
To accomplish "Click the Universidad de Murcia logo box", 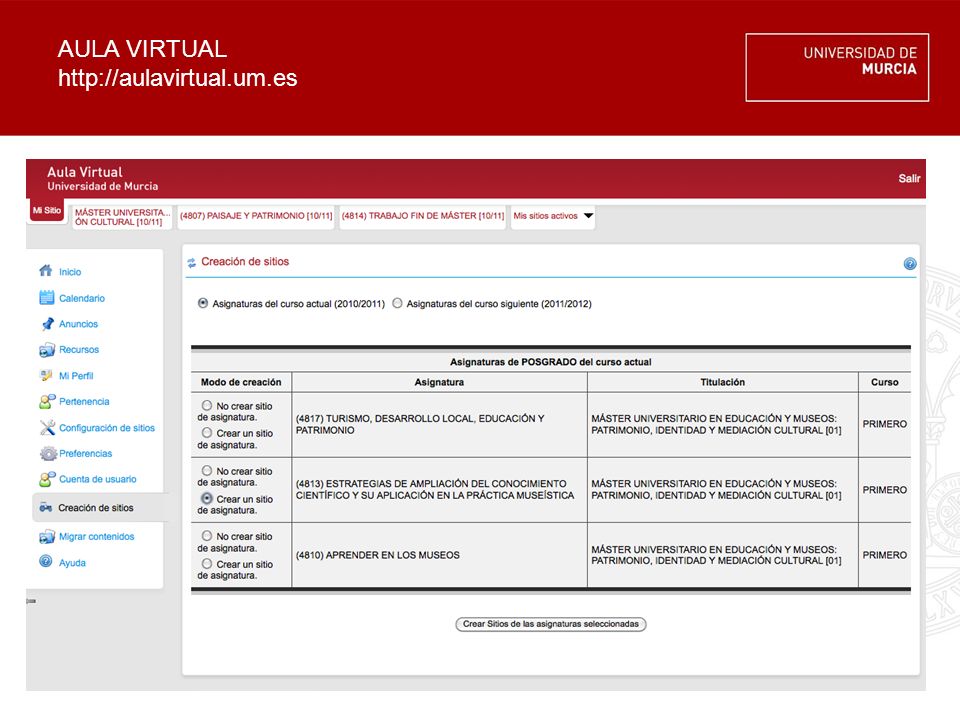I will point(837,67).
